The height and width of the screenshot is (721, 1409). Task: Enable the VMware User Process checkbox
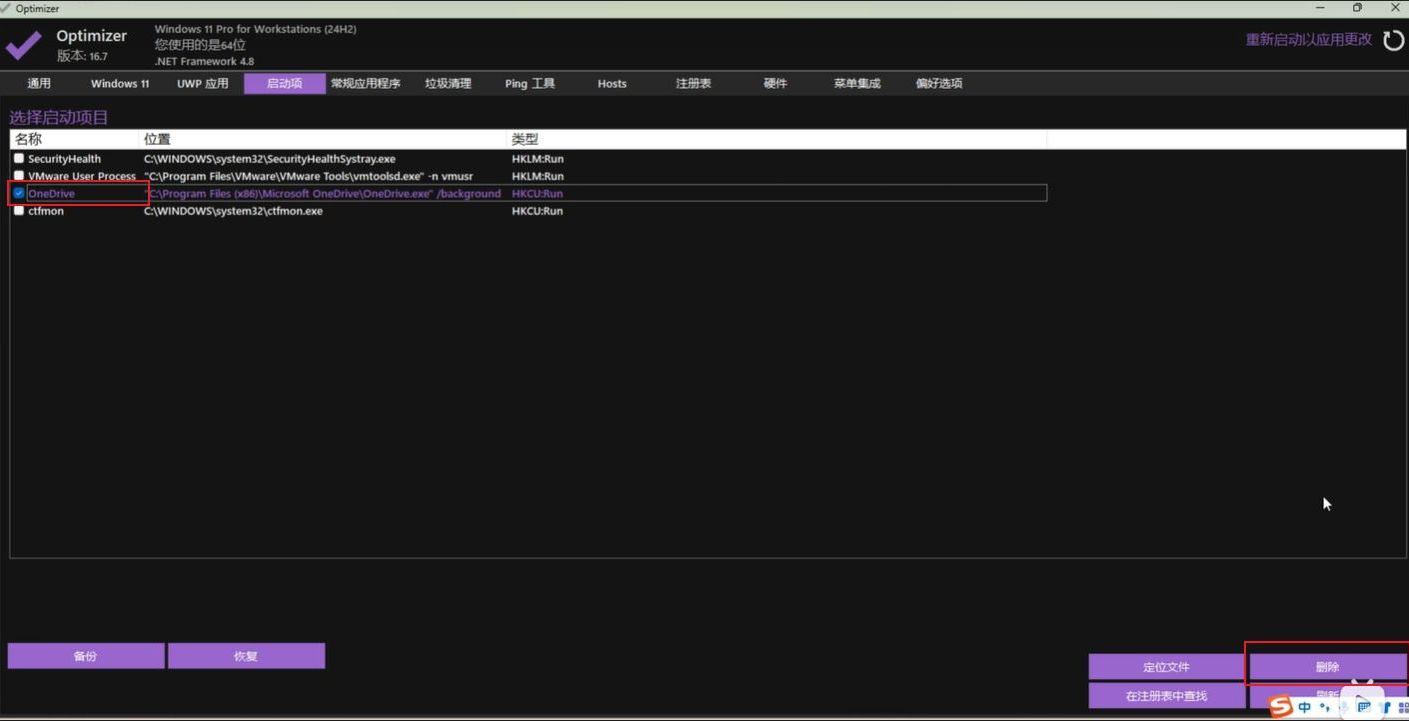pos(19,176)
